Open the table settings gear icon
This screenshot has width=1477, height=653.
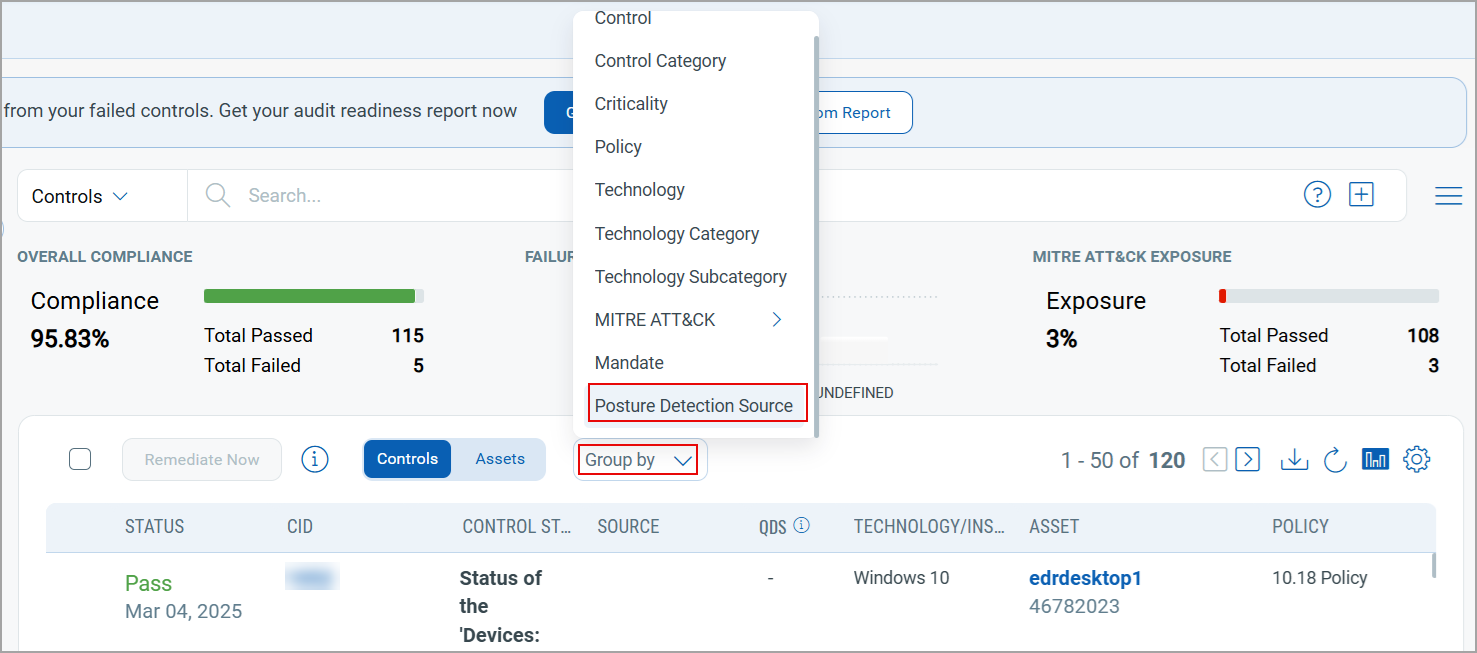coord(1417,460)
